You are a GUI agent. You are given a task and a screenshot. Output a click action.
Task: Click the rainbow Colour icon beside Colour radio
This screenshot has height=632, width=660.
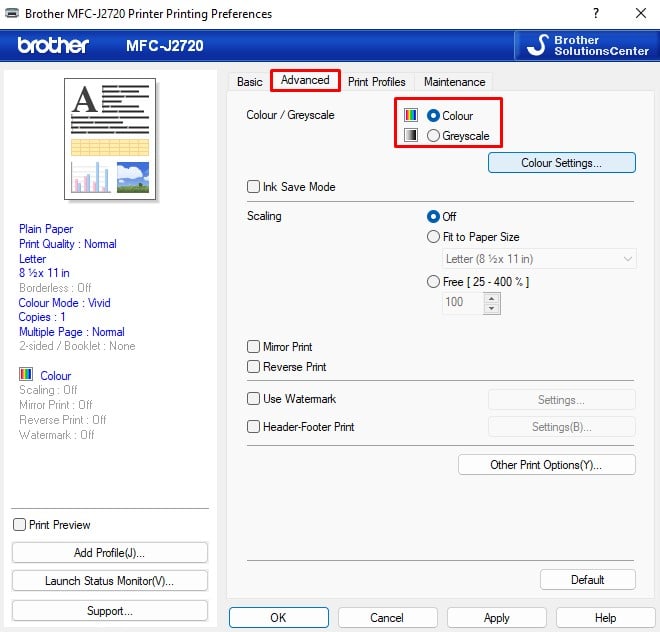click(x=410, y=115)
